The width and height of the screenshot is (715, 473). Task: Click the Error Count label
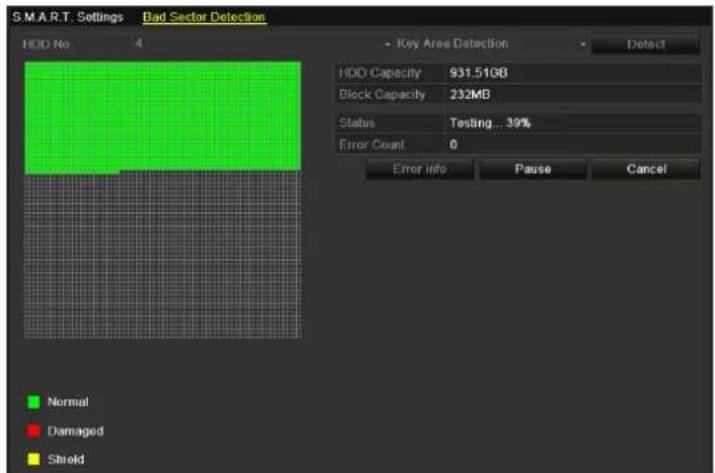372,145
